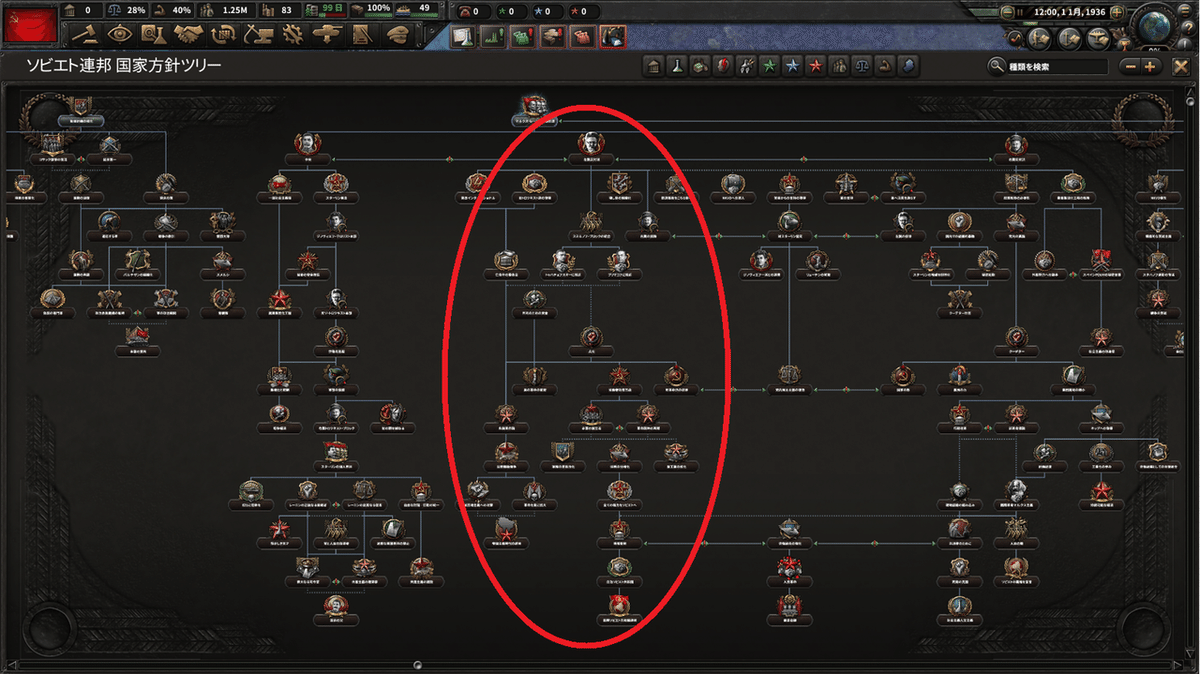This screenshot has width=1200, height=674.
Task: Toggle the political building focus filter
Action: (x=655, y=66)
